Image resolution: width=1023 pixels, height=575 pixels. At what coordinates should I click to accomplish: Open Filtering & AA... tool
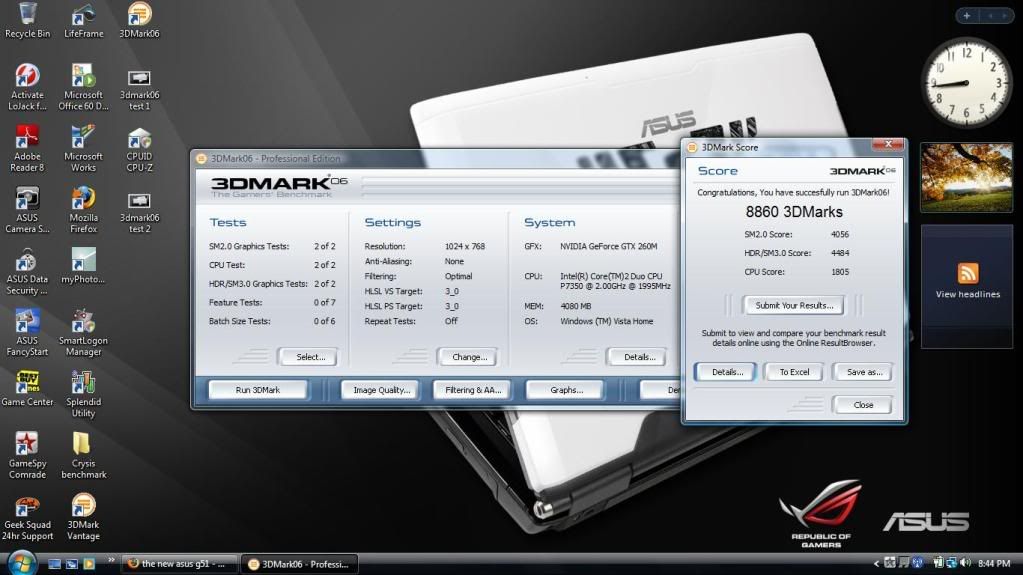(x=473, y=390)
